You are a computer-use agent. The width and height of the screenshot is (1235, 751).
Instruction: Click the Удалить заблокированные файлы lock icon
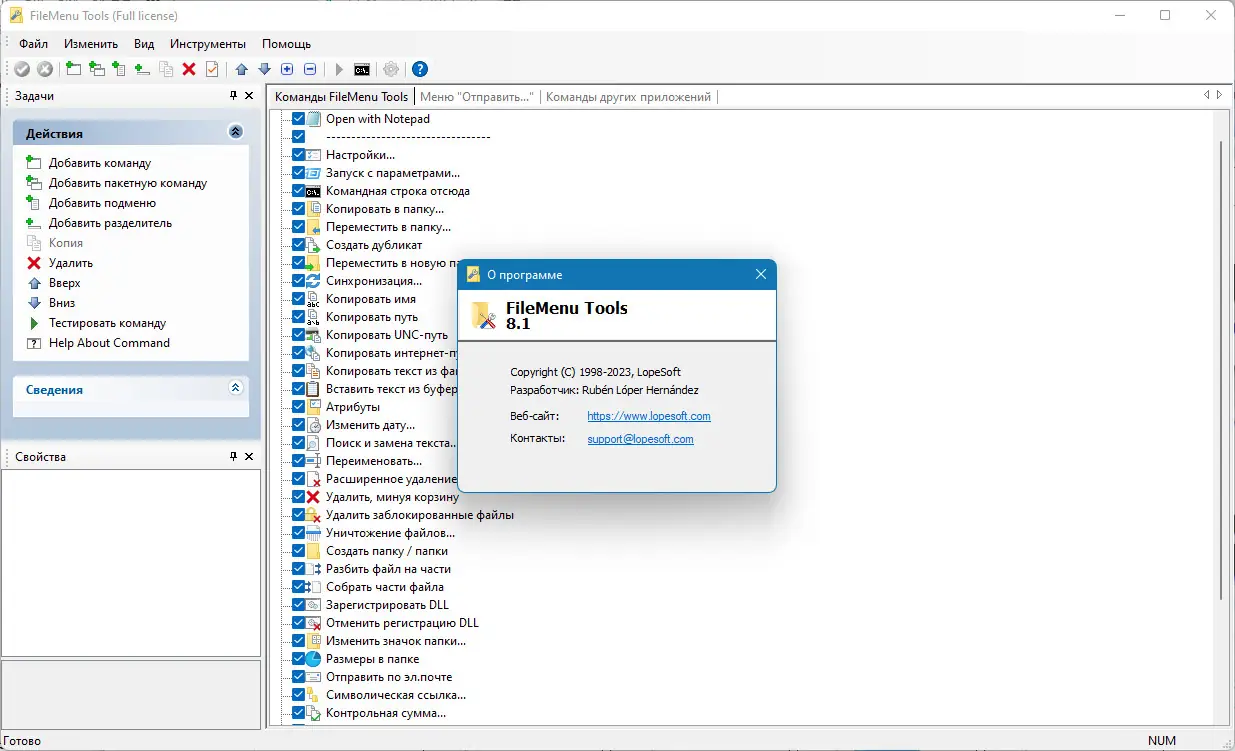[x=313, y=515]
